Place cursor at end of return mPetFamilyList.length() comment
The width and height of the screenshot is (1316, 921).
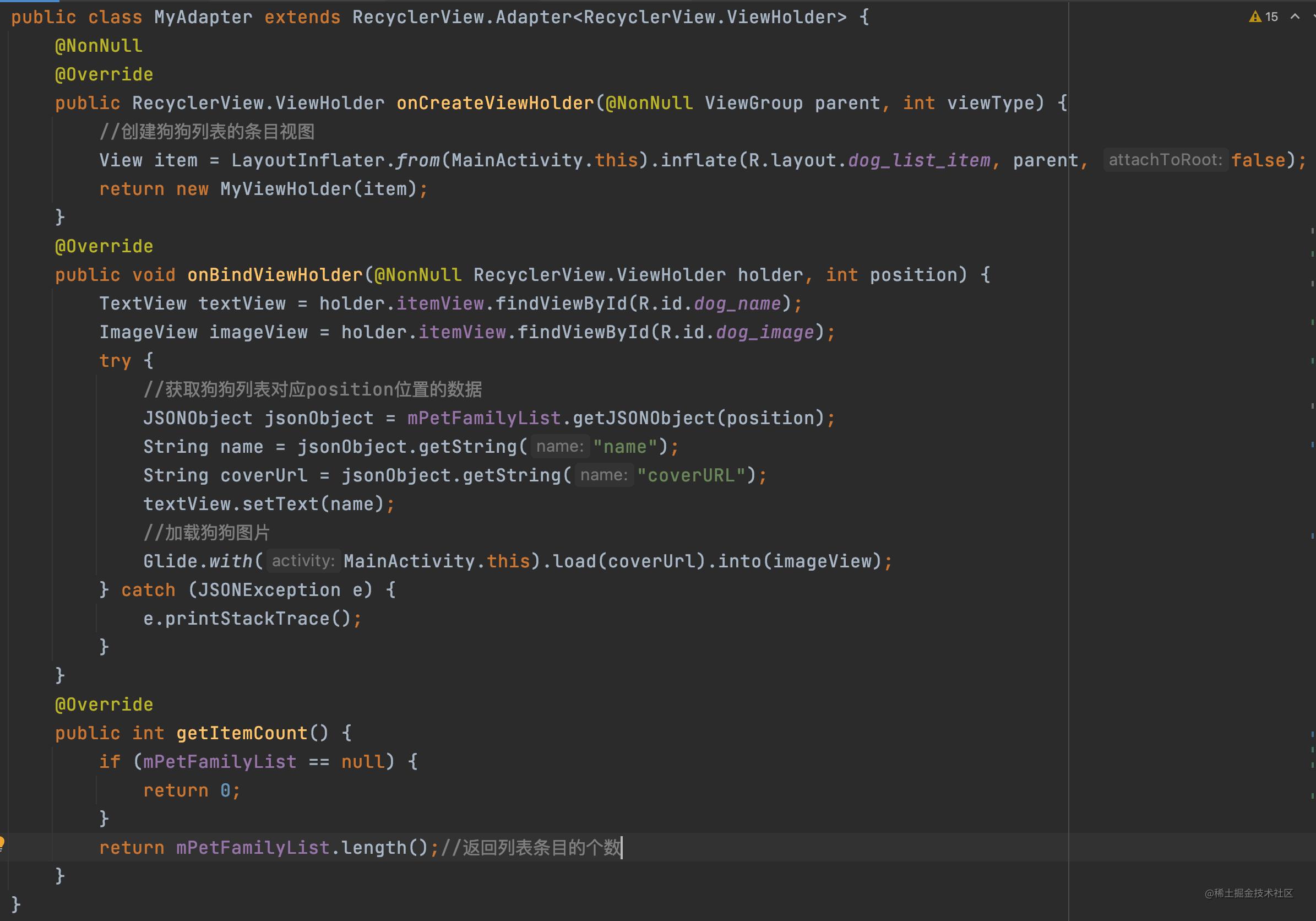tap(622, 848)
